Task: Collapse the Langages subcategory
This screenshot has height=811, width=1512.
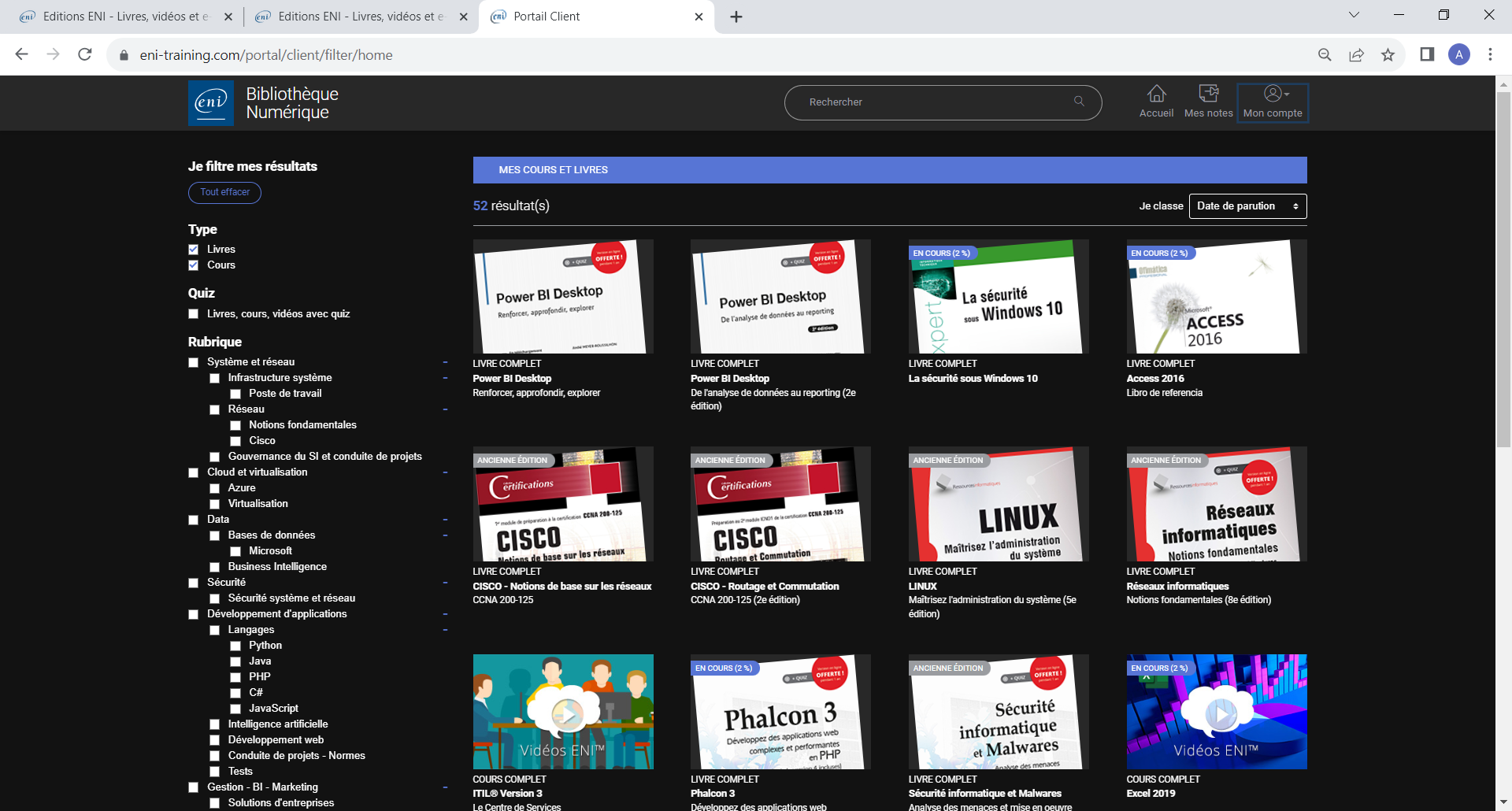Action: (445, 630)
